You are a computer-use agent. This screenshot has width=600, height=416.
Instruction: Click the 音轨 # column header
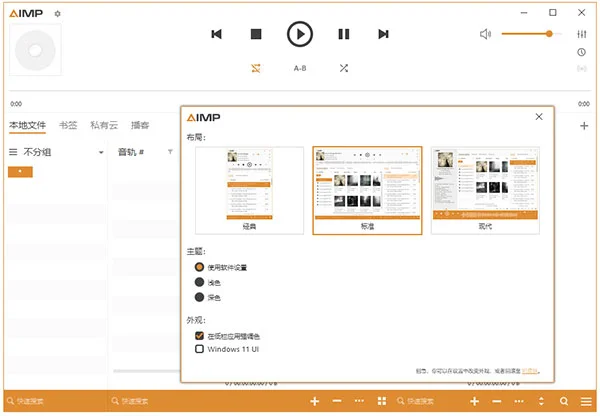tap(131, 152)
